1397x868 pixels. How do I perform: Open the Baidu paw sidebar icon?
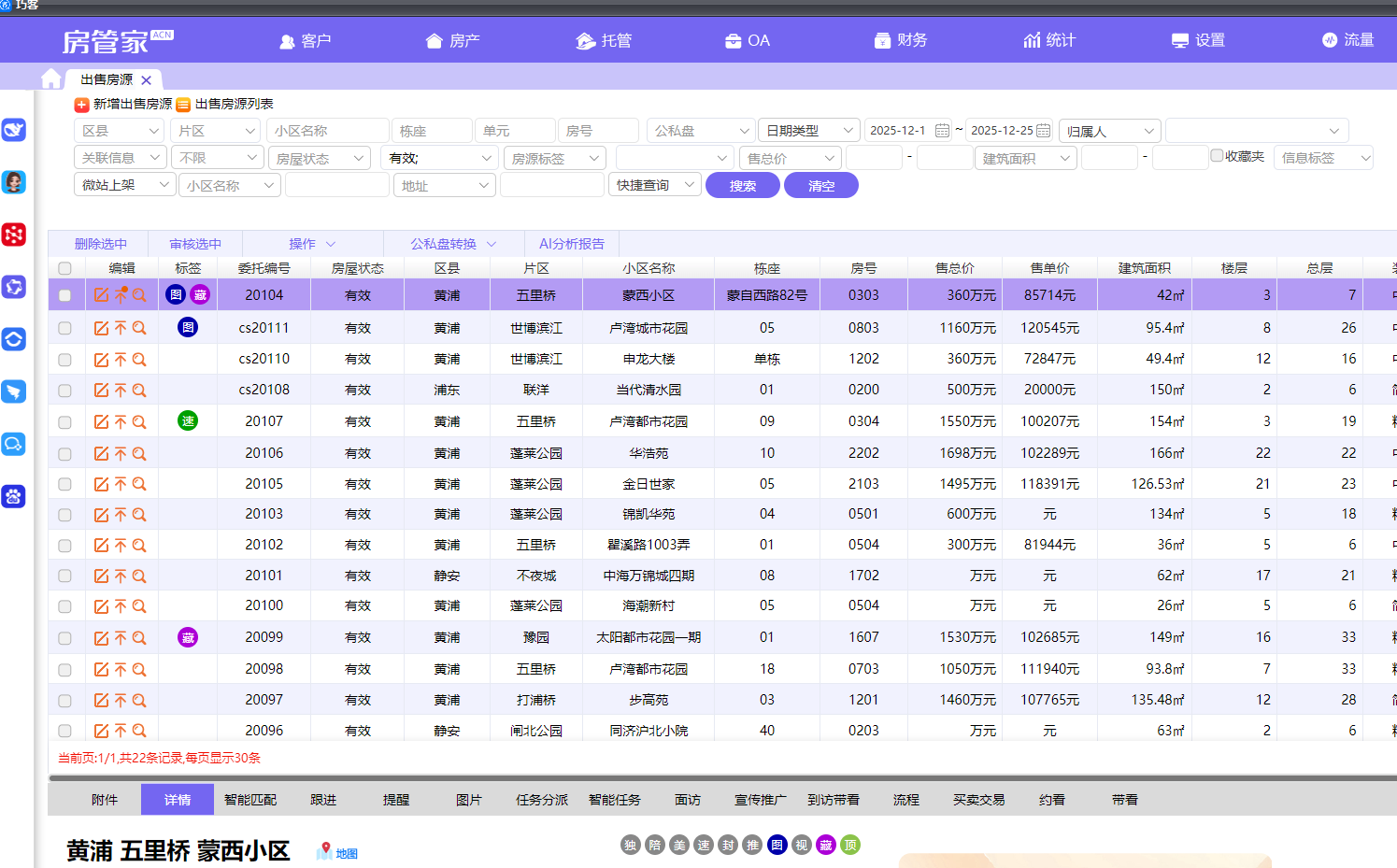pos(14,496)
